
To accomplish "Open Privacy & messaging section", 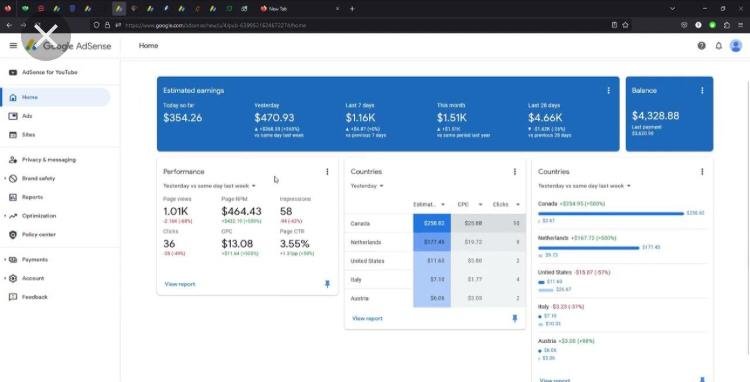I will (48, 160).
